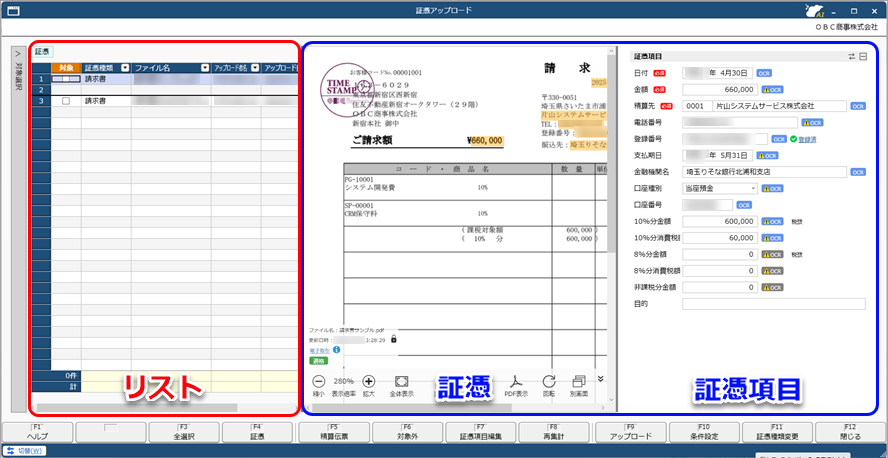Image resolution: width=888 pixels, height=458 pixels.
Task: Open the 証憑種類 column filter dropdown
Action: (125, 68)
